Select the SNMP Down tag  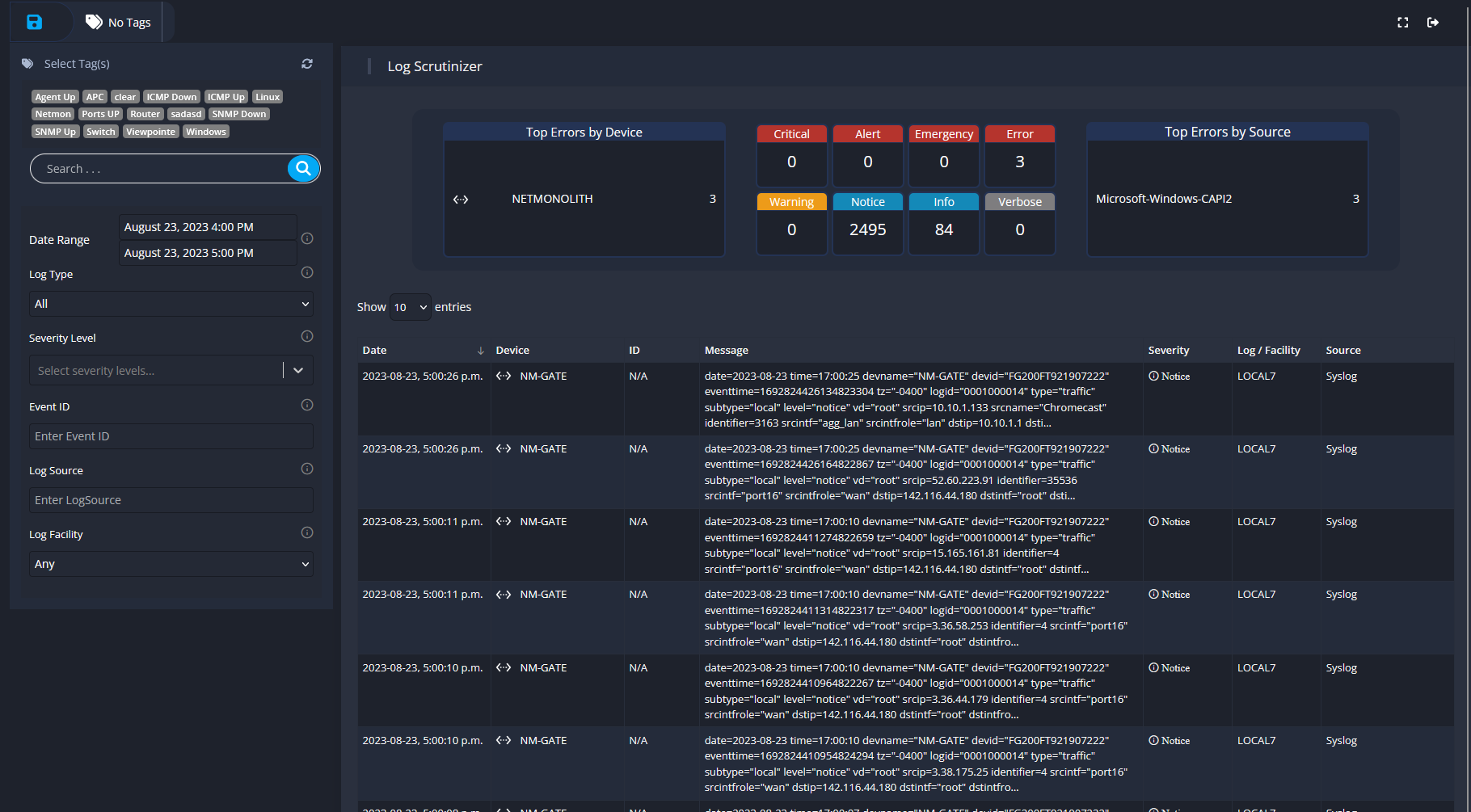(x=239, y=114)
